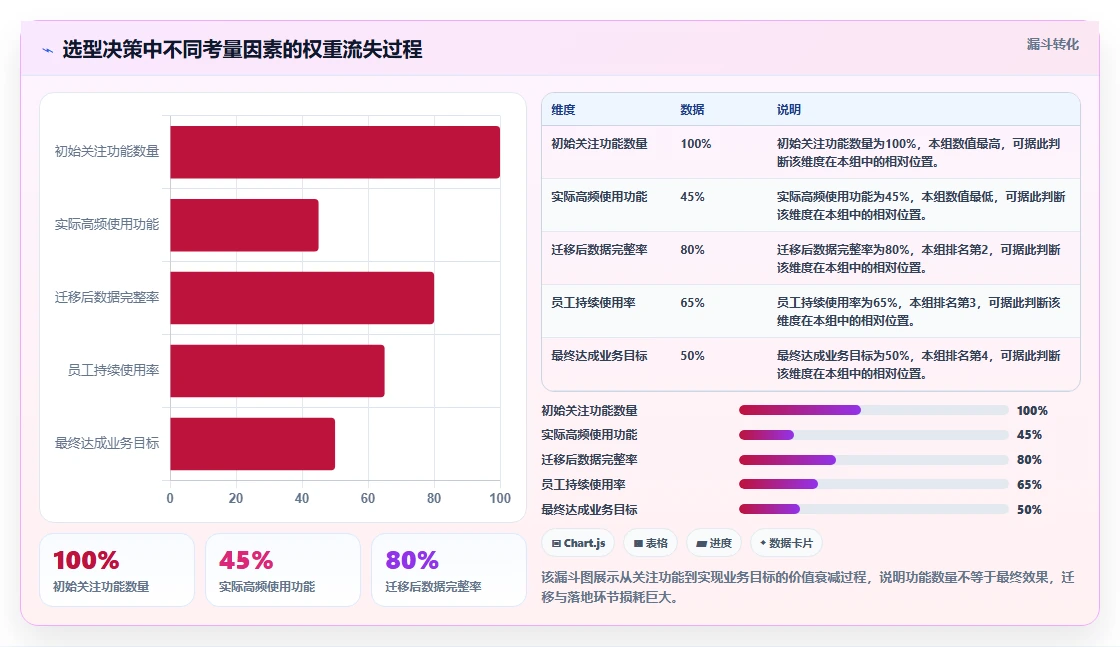The height and width of the screenshot is (647, 1120).
Task: Click description mentioning 本组数值最低
Action: click(921, 205)
